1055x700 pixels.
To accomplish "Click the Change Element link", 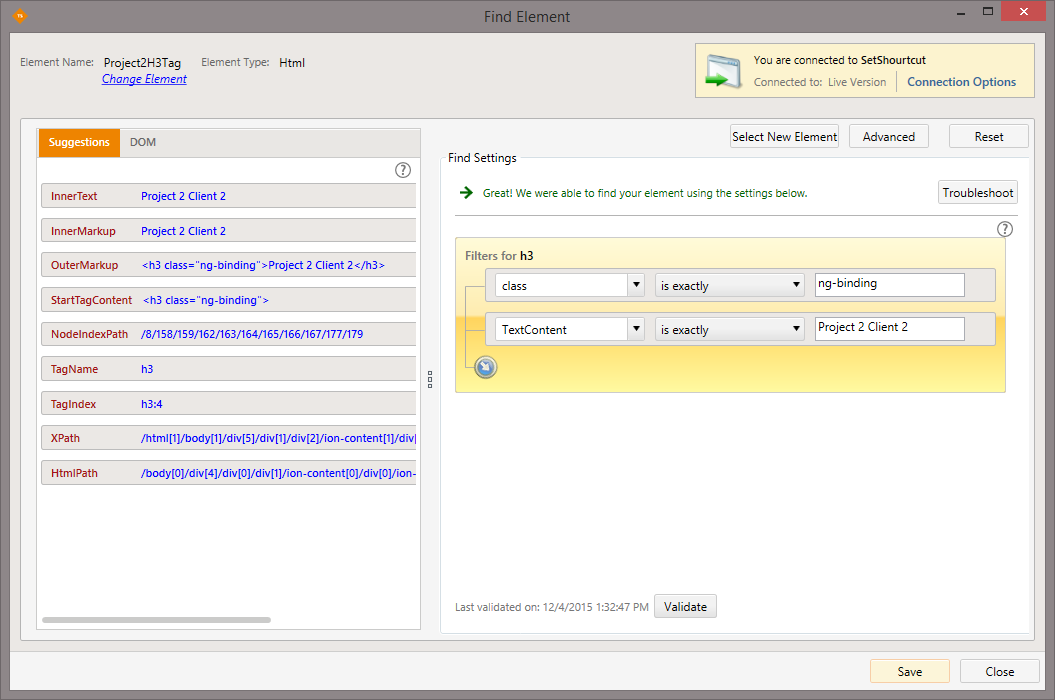I will (x=144, y=79).
